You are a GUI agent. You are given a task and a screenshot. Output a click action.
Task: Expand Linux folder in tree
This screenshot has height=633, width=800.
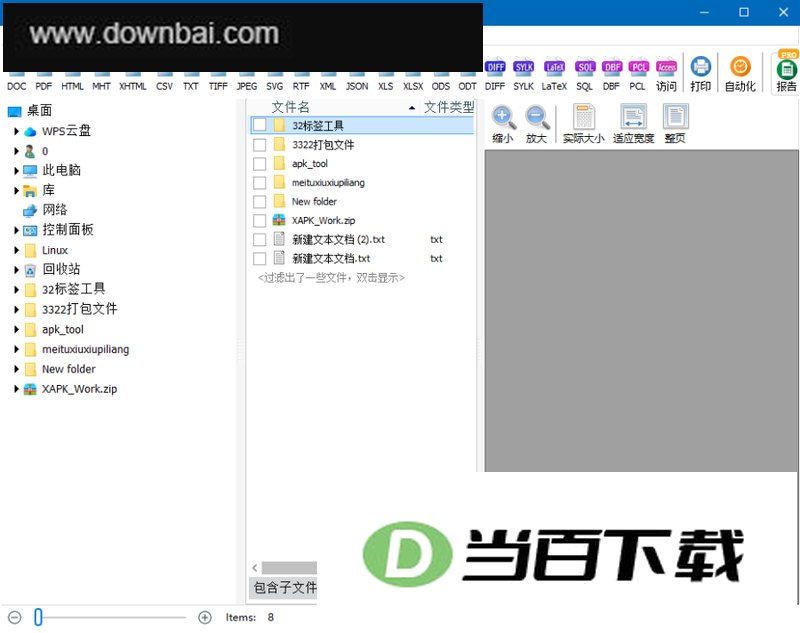pyautogui.click(x=16, y=250)
